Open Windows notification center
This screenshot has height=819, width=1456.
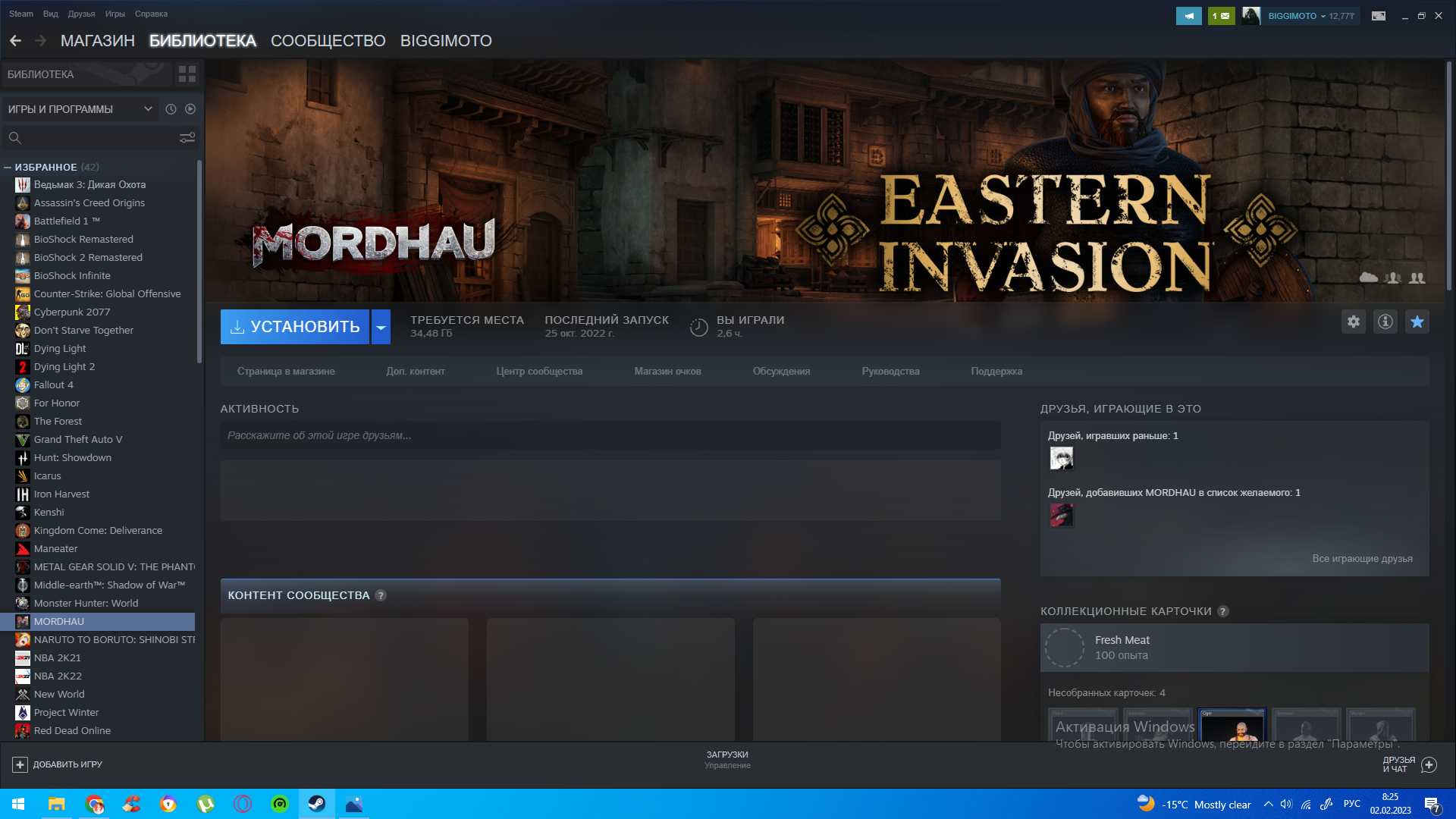[1432, 804]
